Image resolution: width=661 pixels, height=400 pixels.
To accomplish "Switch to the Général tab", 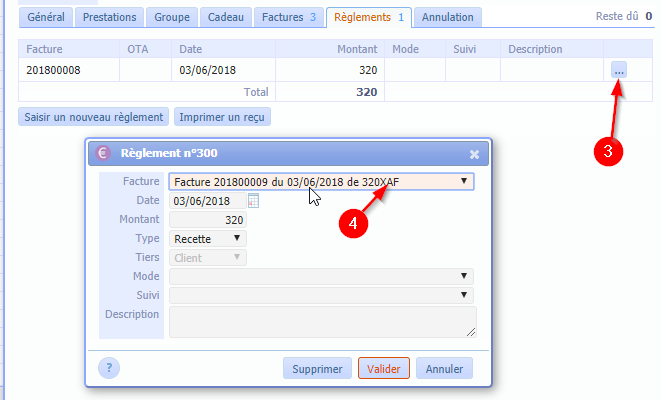I will click(x=46, y=18).
